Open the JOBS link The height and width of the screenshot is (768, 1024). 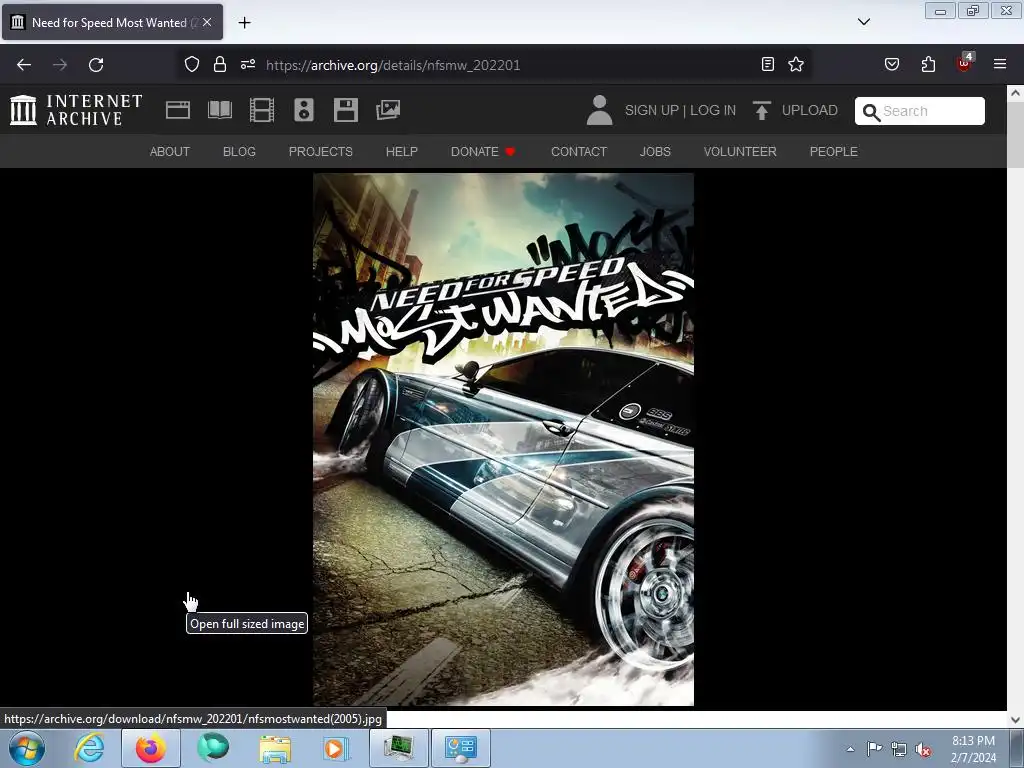(655, 152)
